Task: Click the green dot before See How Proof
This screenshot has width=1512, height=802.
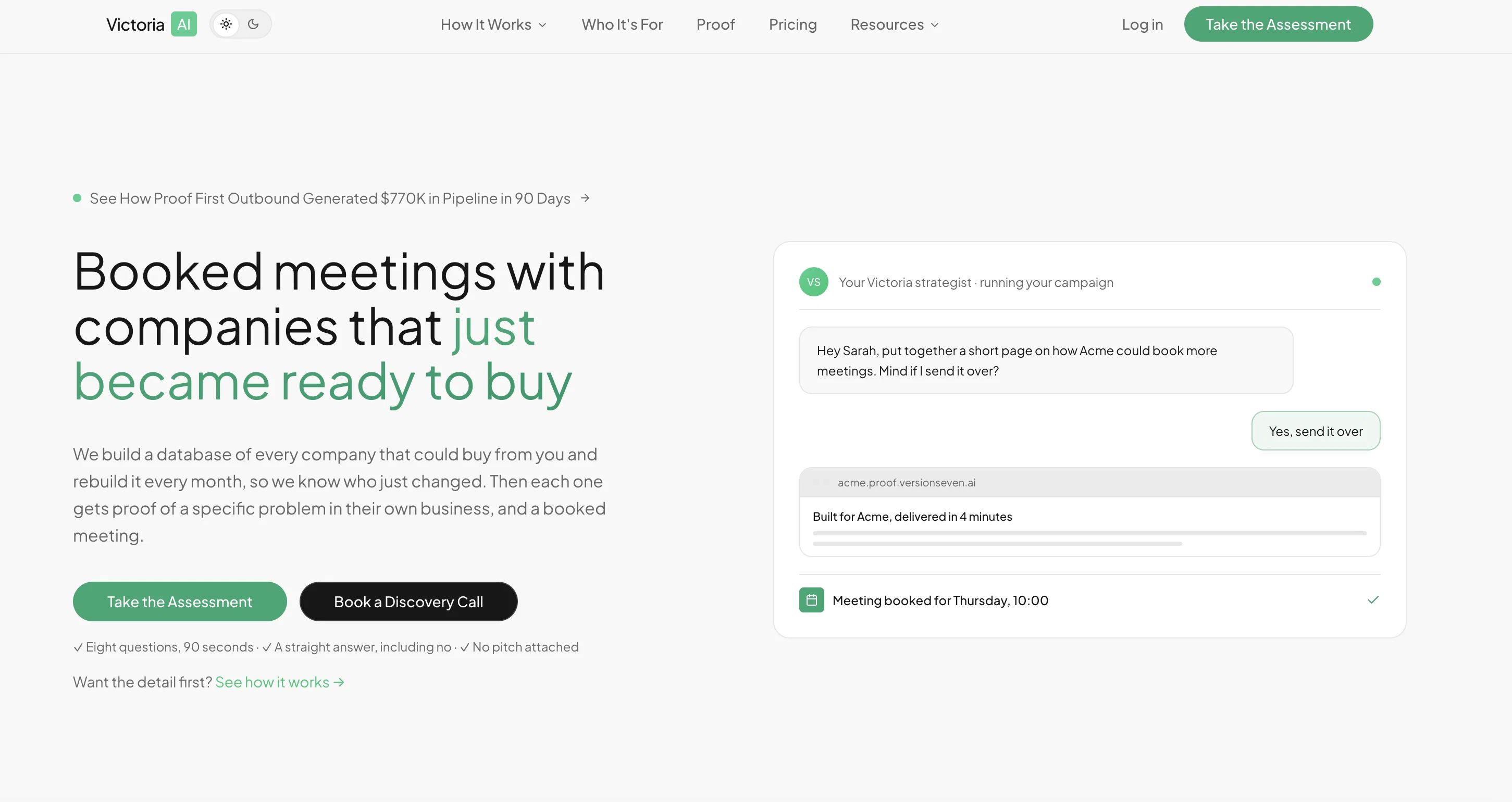Action: [x=77, y=198]
